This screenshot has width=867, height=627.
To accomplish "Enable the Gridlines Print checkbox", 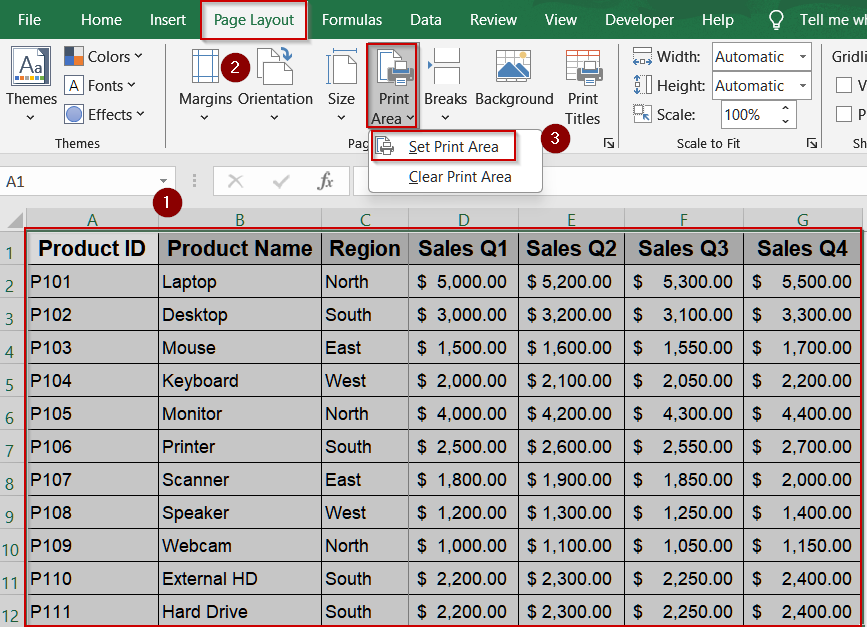I will click(x=843, y=114).
